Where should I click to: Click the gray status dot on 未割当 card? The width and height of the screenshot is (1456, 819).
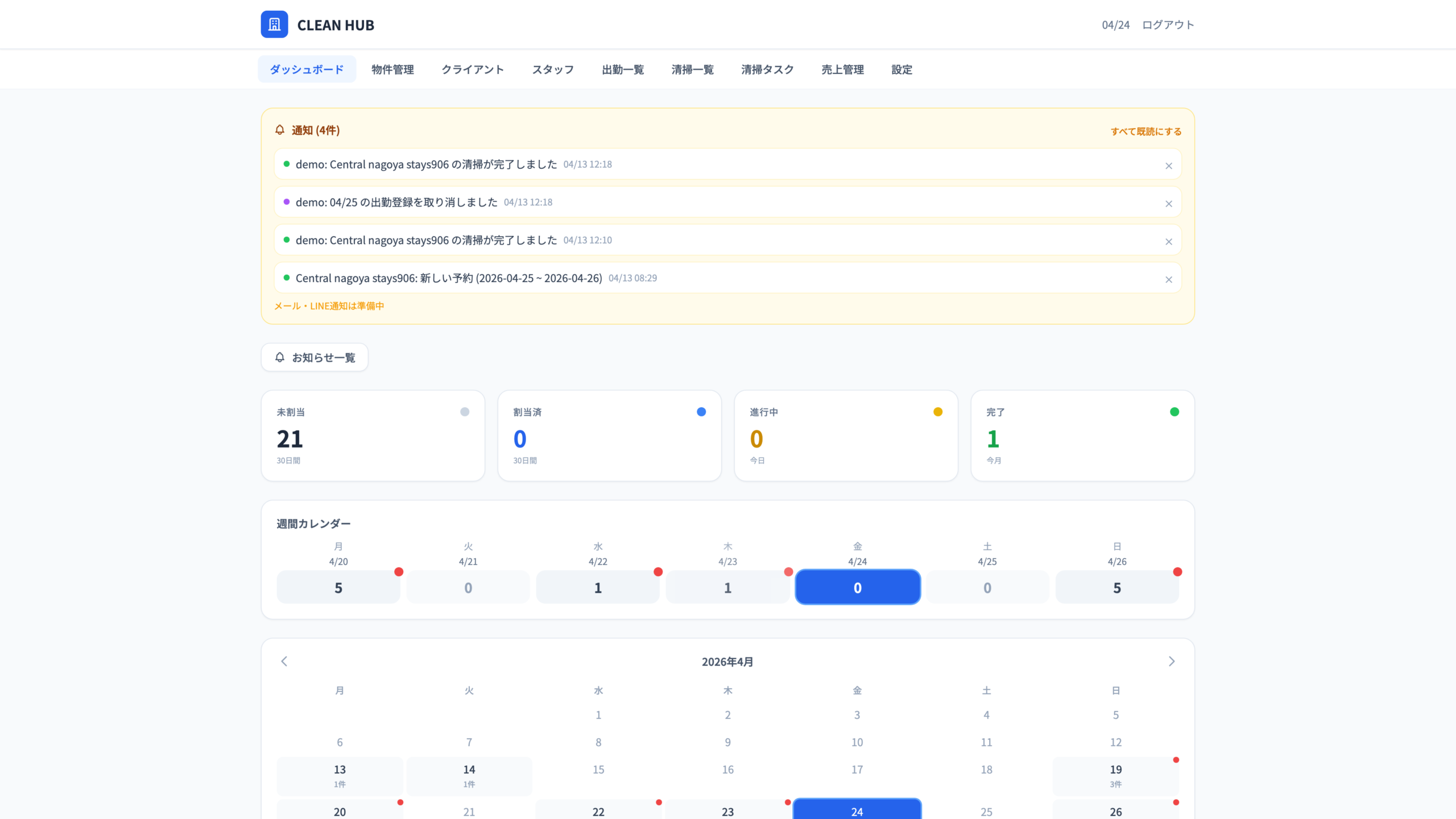click(465, 412)
